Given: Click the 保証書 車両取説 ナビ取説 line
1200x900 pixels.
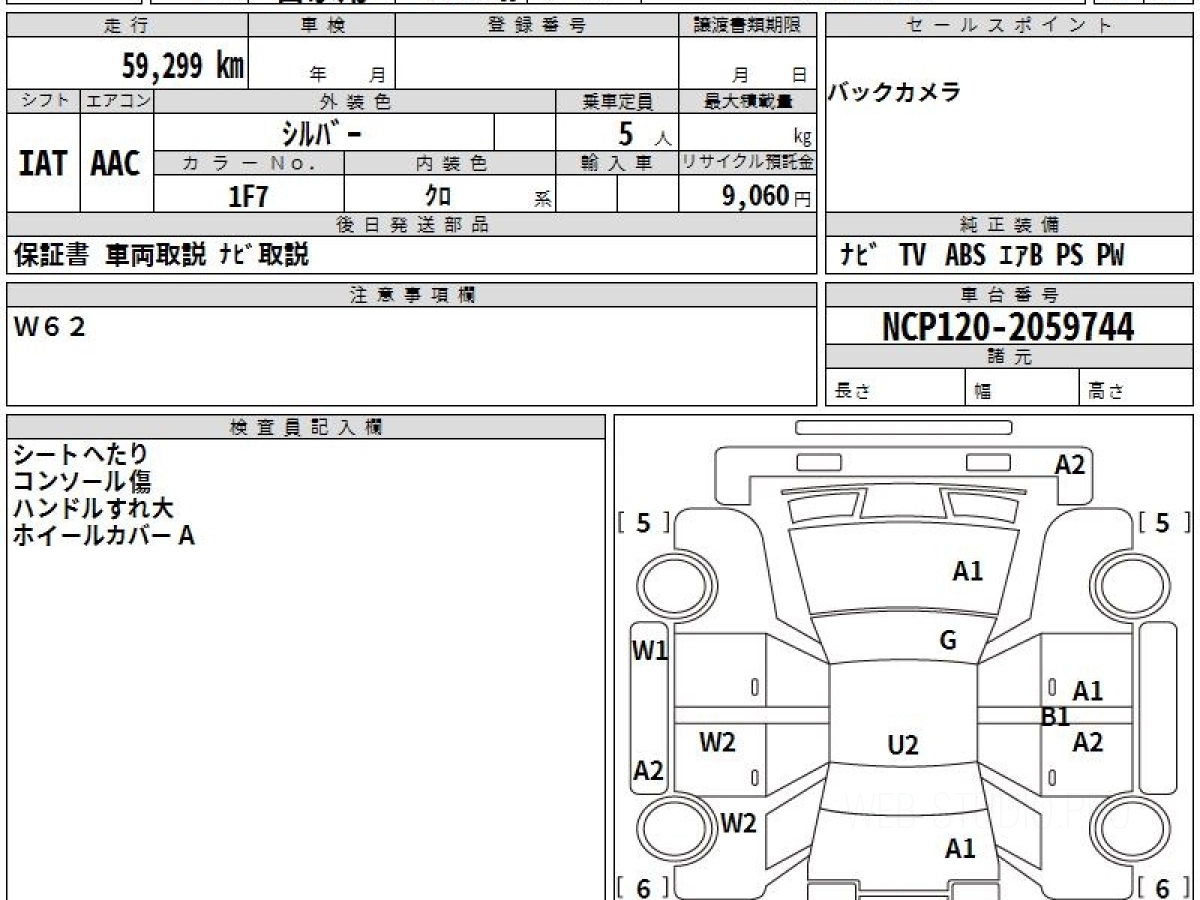Looking at the screenshot, I should click(161, 255).
